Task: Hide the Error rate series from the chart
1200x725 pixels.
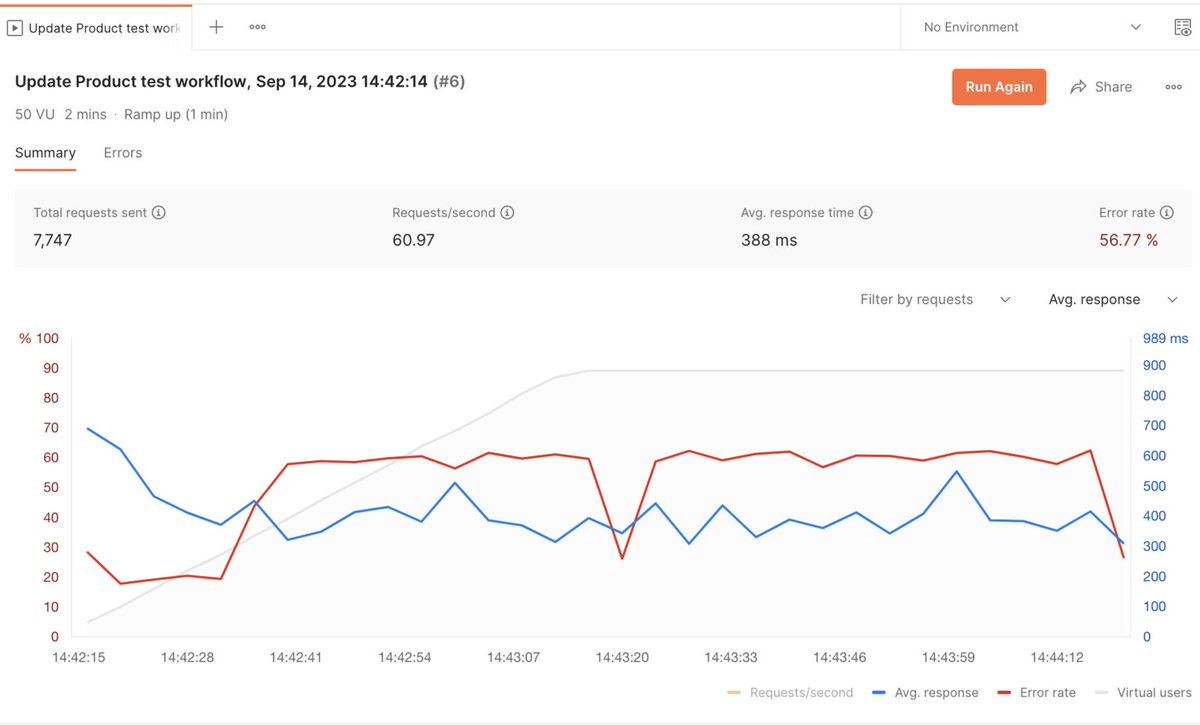Action: pyautogui.click(x=1048, y=692)
